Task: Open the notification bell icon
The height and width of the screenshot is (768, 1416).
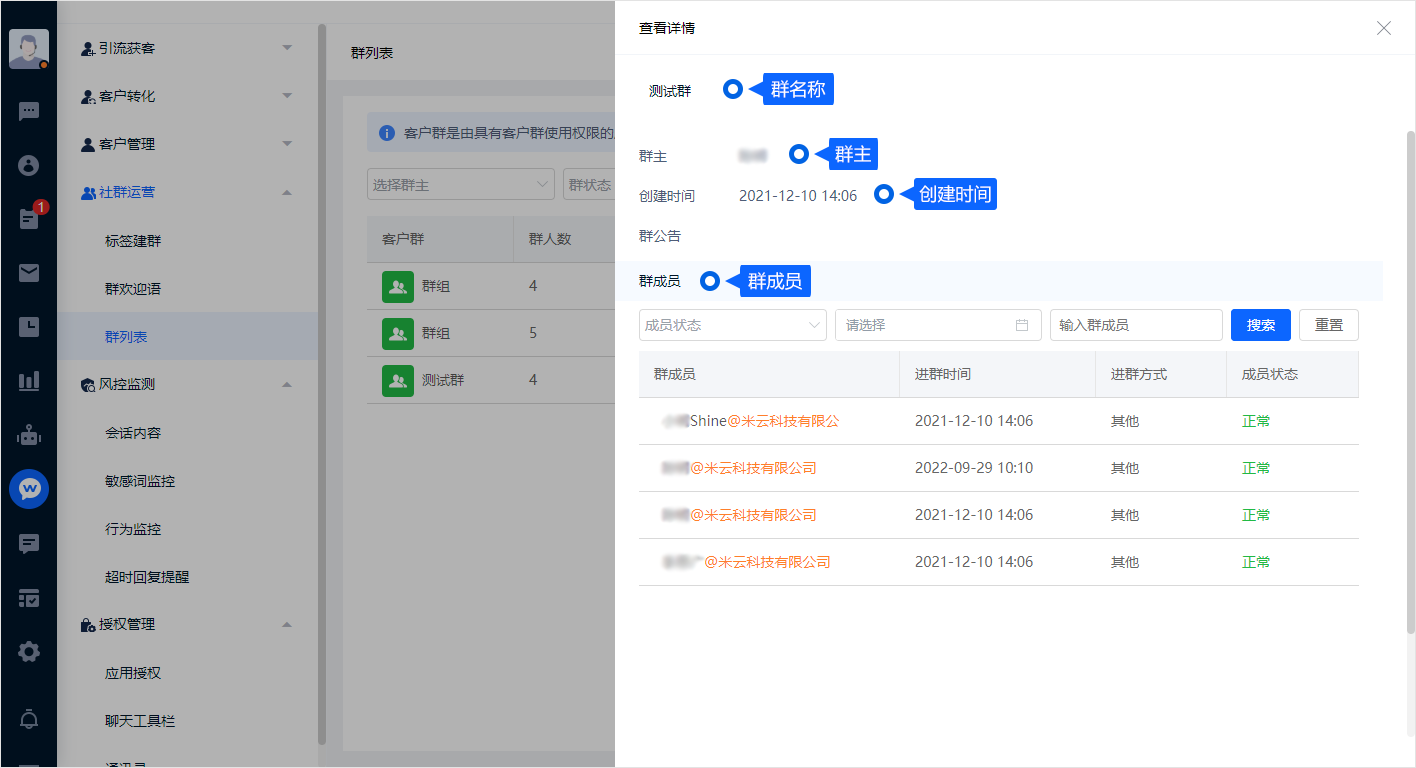Action: [29, 719]
